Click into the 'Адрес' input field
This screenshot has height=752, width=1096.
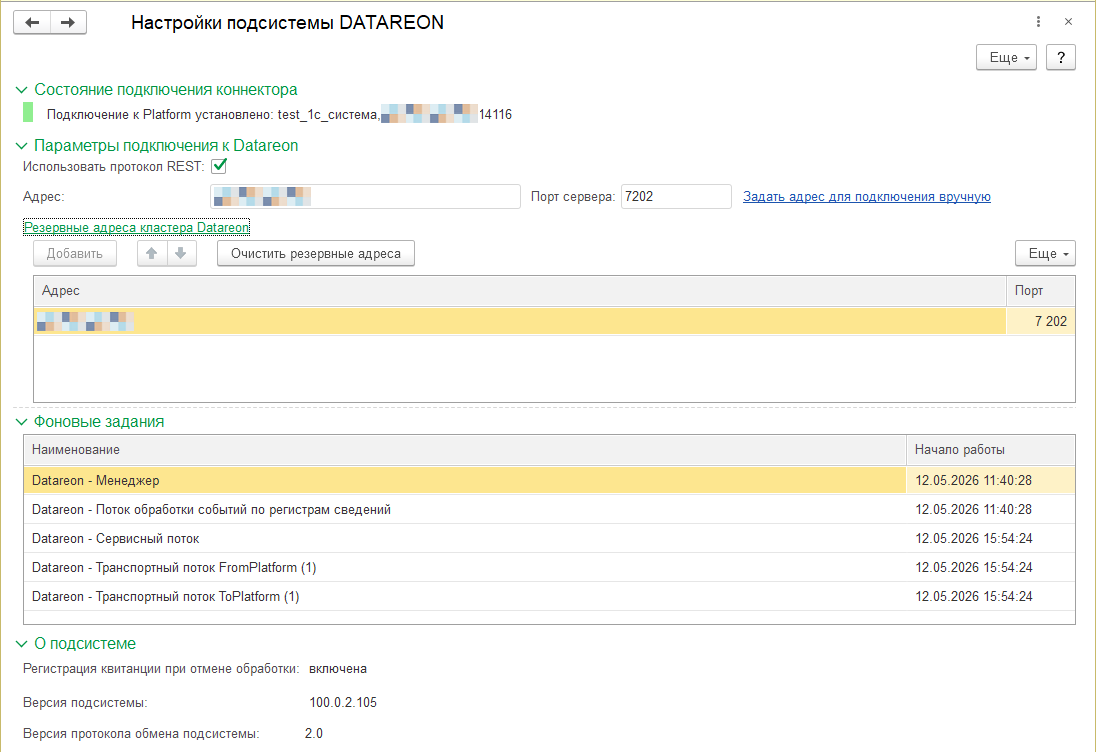click(x=365, y=196)
